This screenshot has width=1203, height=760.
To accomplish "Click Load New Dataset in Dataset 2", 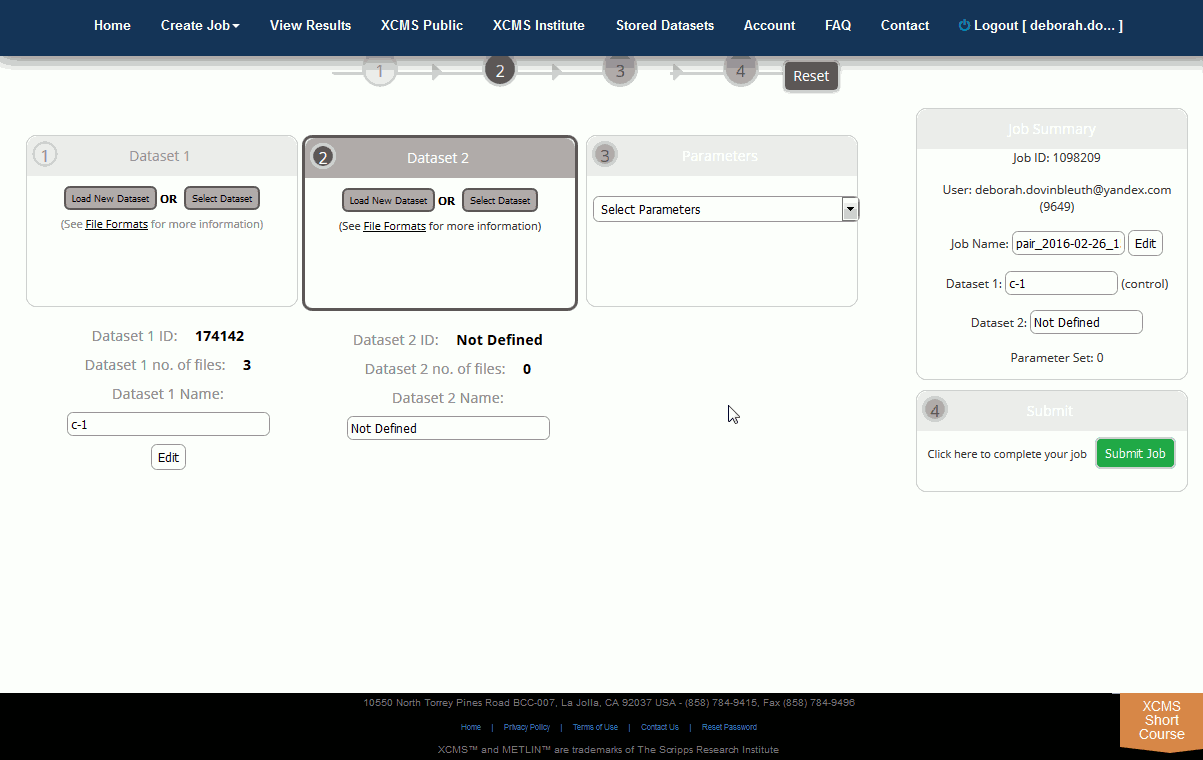I will pyautogui.click(x=388, y=200).
